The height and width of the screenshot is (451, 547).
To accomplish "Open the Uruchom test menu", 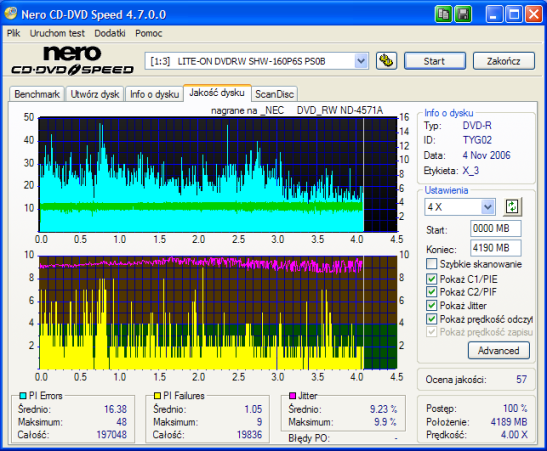I will pyautogui.click(x=57, y=33).
